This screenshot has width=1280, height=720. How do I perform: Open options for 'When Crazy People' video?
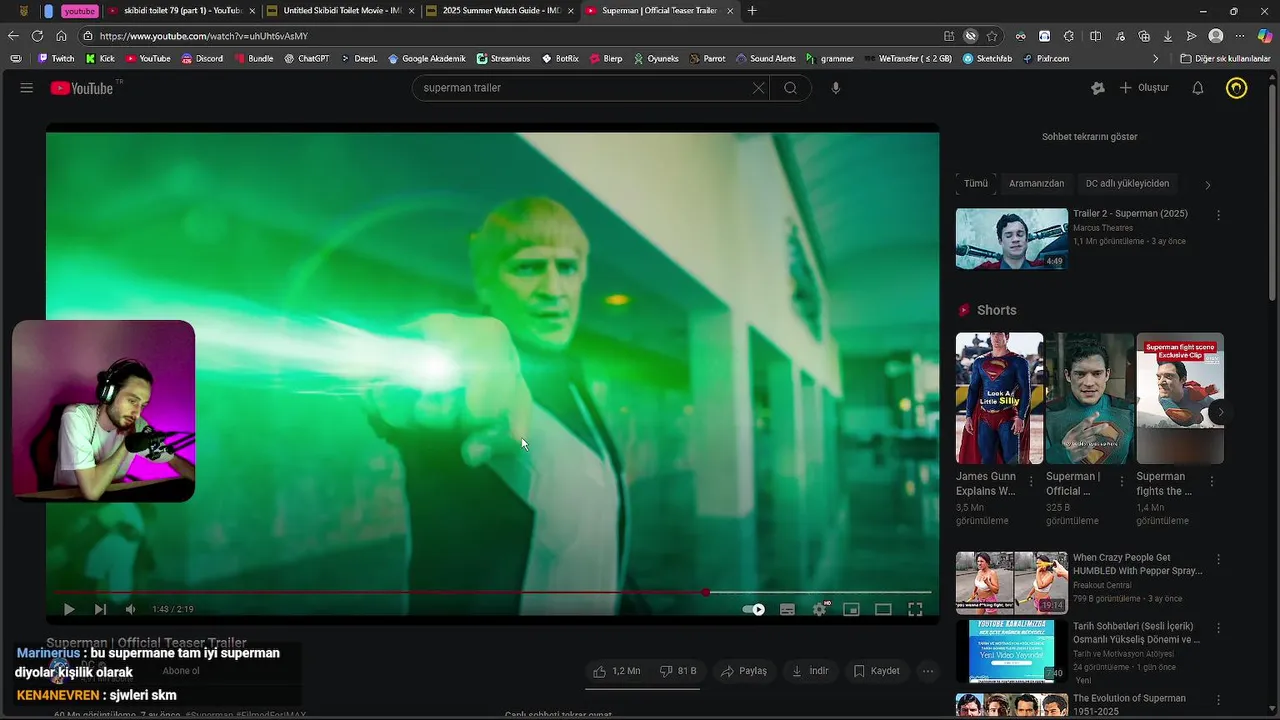1218,559
